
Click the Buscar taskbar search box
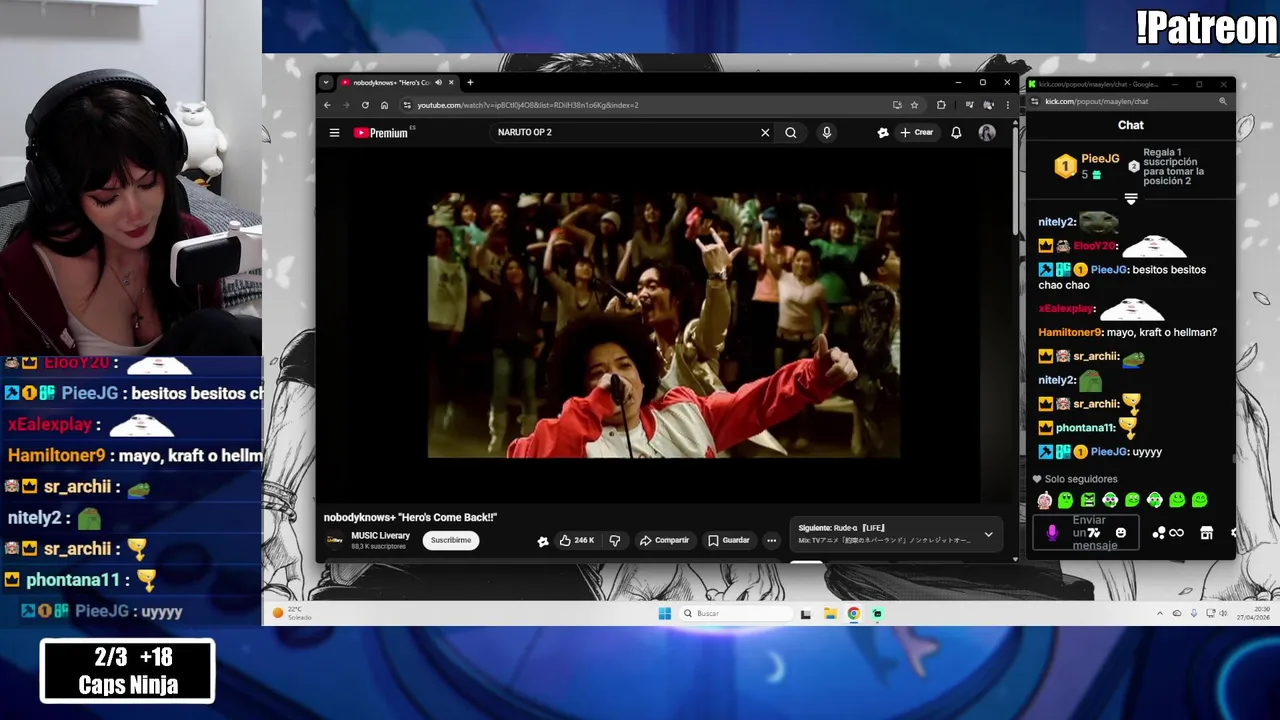(x=737, y=613)
